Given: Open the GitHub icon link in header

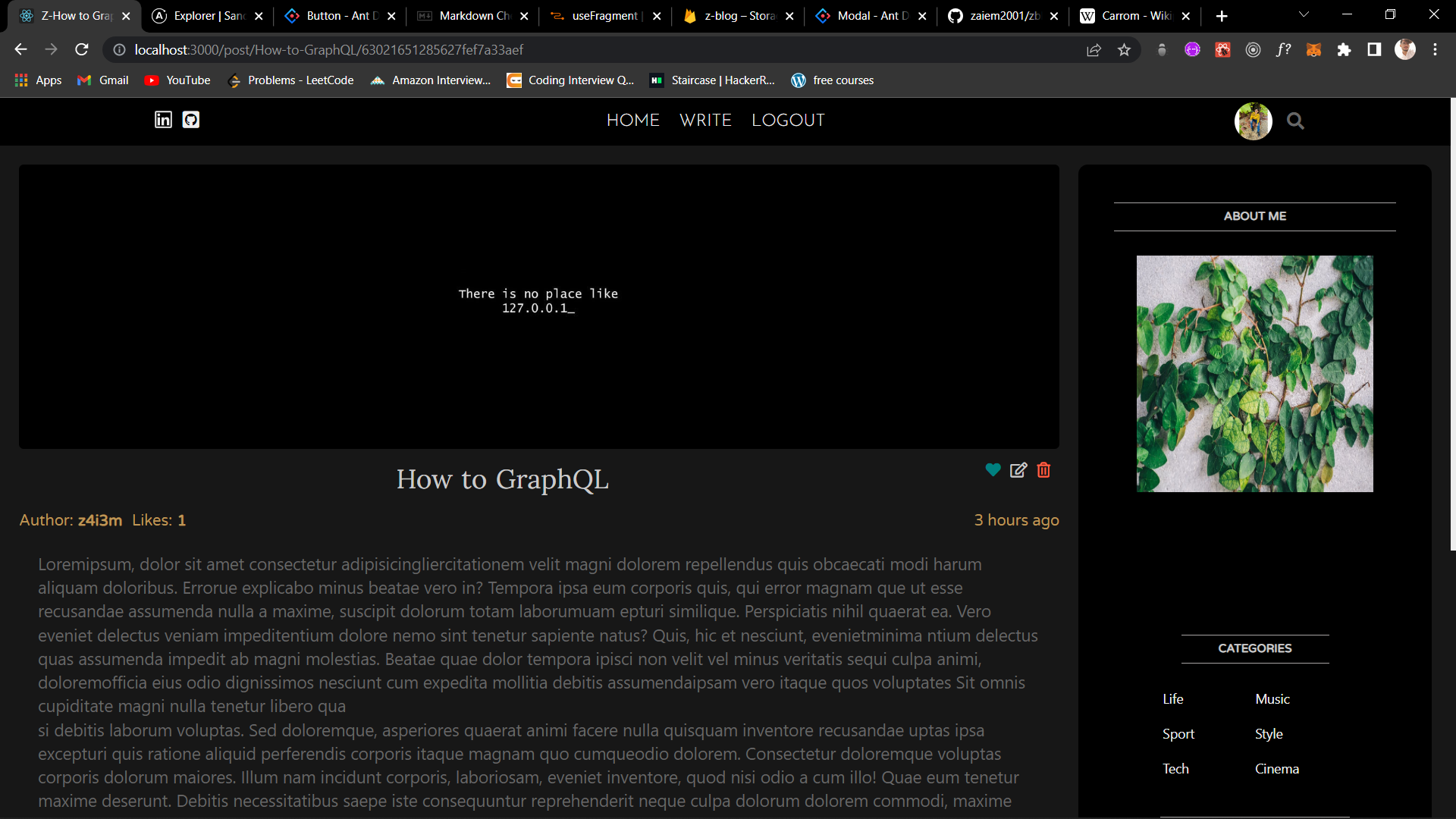Looking at the screenshot, I should [191, 120].
